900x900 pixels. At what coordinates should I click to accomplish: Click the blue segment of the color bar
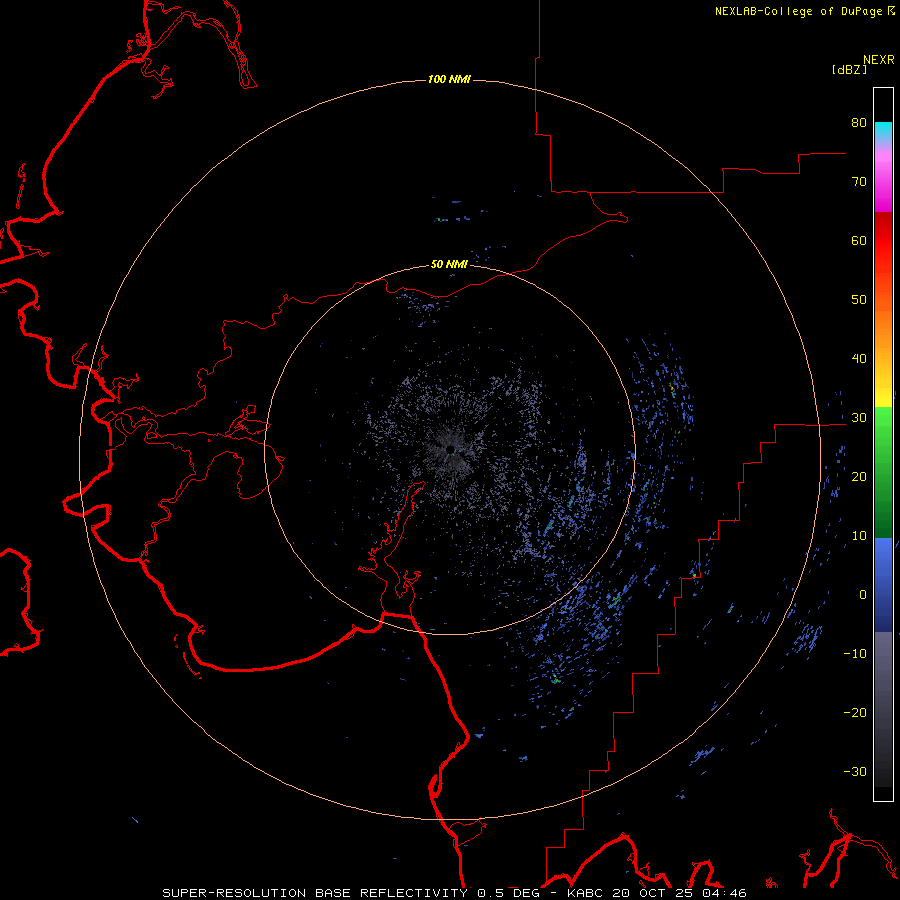(x=883, y=585)
